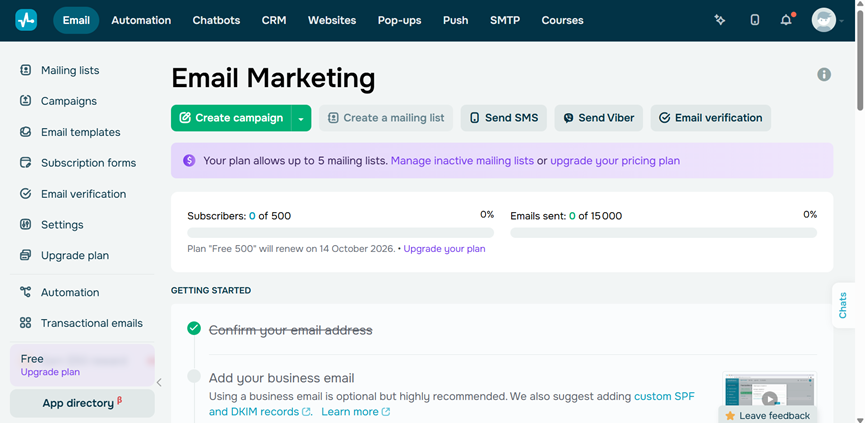Open the Chats side panel tab
Viewport: 865px width, 423px height.
(843, 306)
